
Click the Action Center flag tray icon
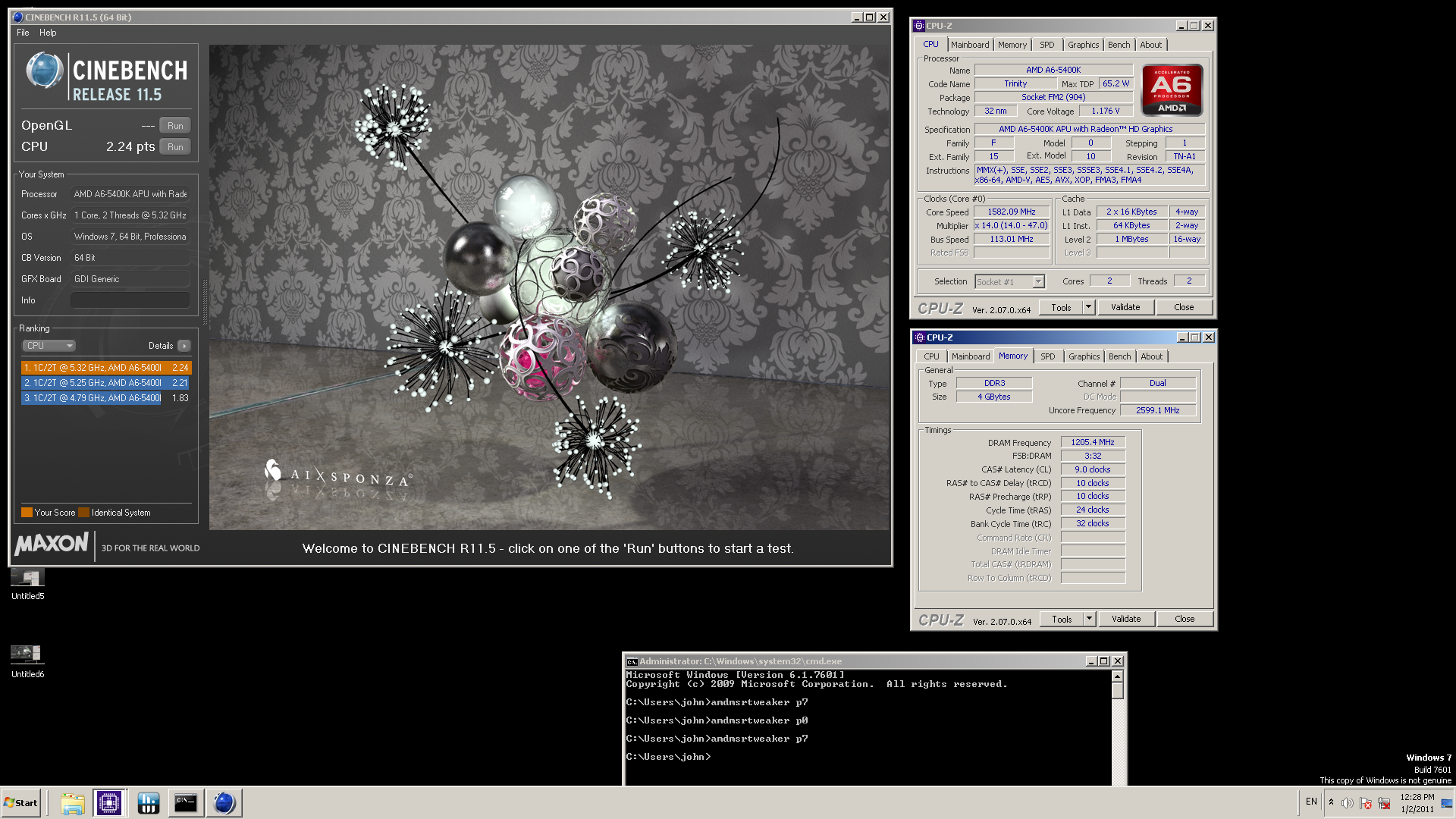[1366, 803]
